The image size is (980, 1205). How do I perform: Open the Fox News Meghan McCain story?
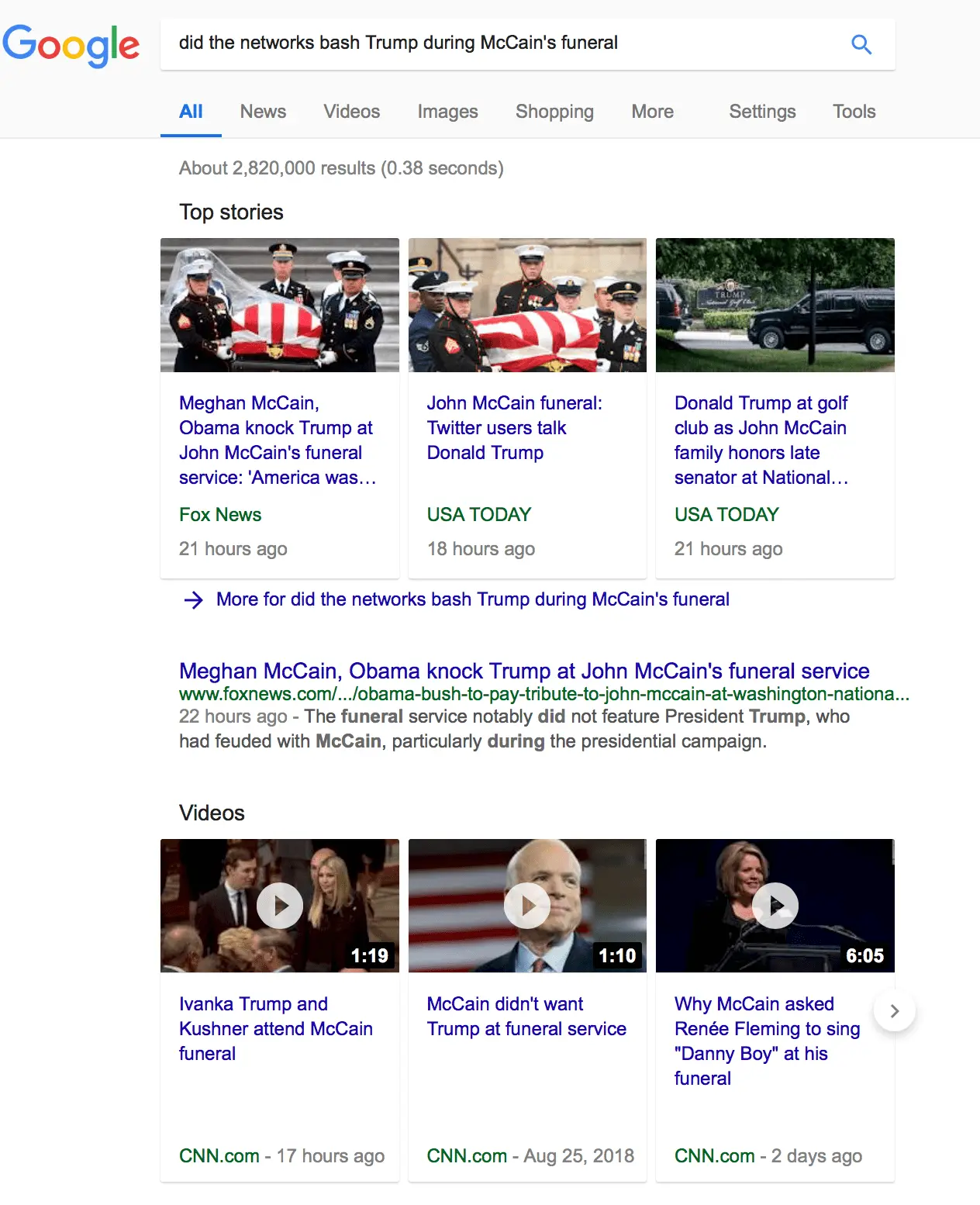click(276, 440)
